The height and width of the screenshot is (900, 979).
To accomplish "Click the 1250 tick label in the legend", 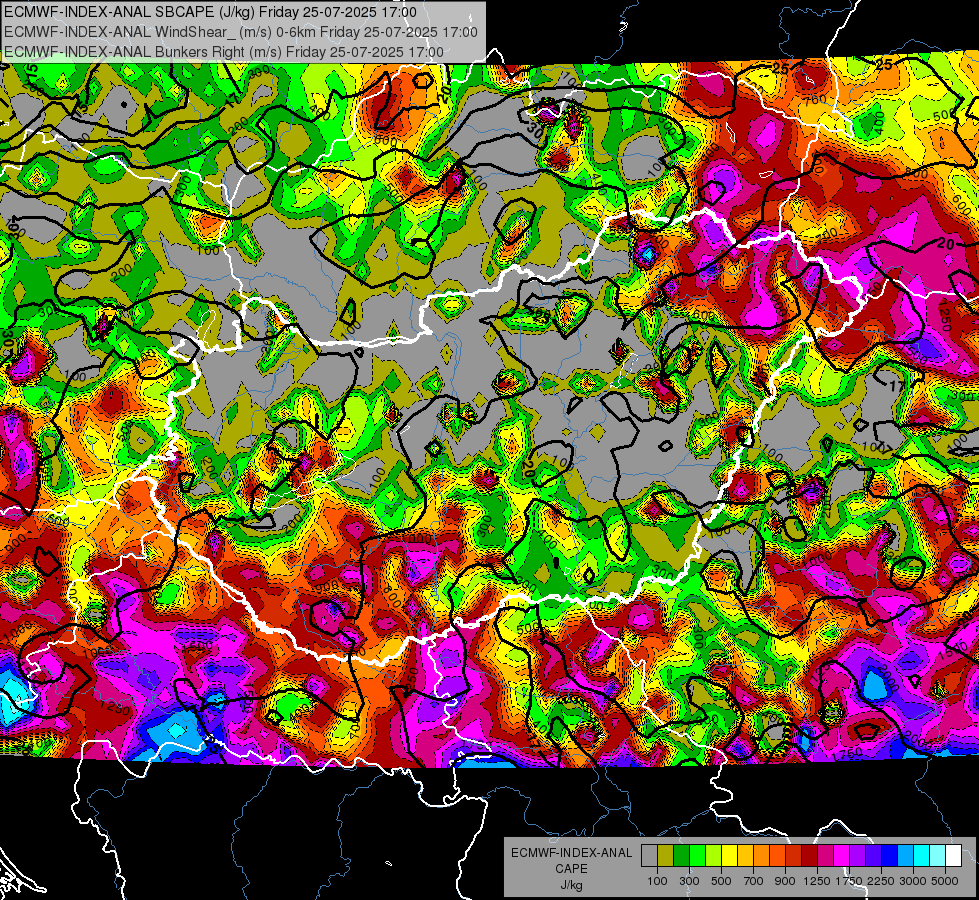I will (x=817, y=881).
